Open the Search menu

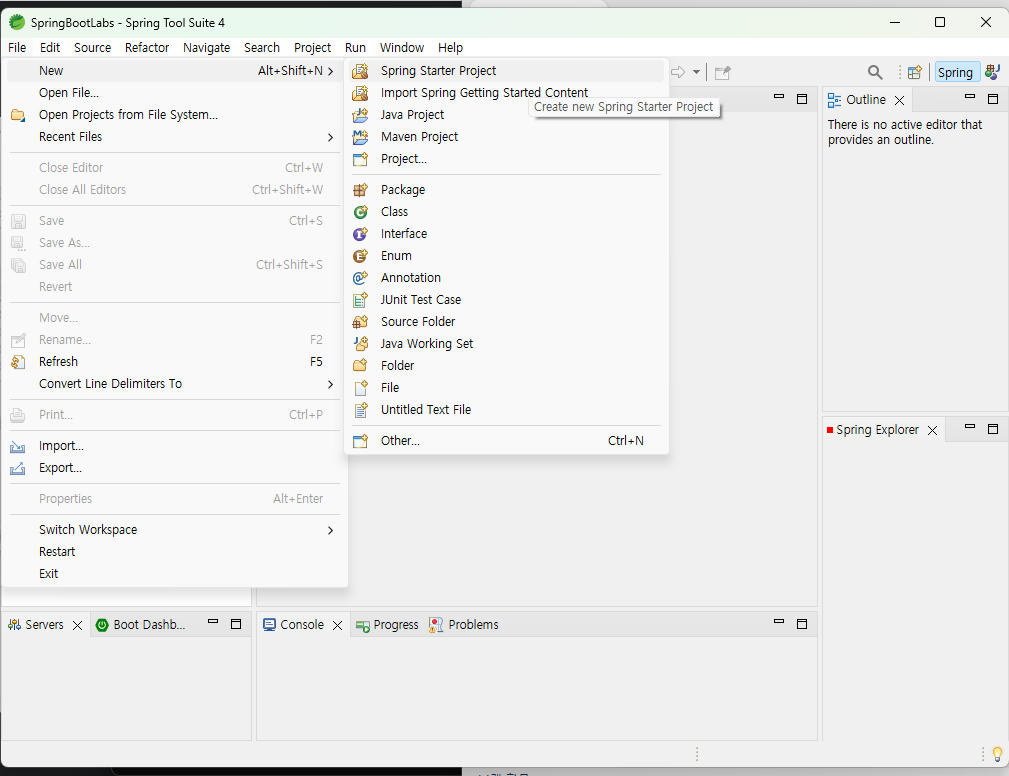tap(261, 48)
